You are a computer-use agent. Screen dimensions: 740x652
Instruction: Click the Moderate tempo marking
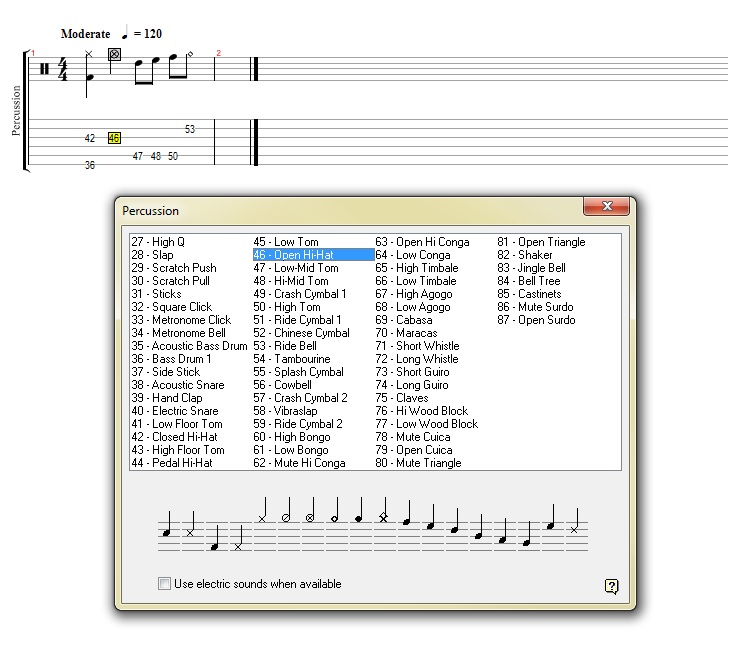pyautogui.click(x=85, y=34)
